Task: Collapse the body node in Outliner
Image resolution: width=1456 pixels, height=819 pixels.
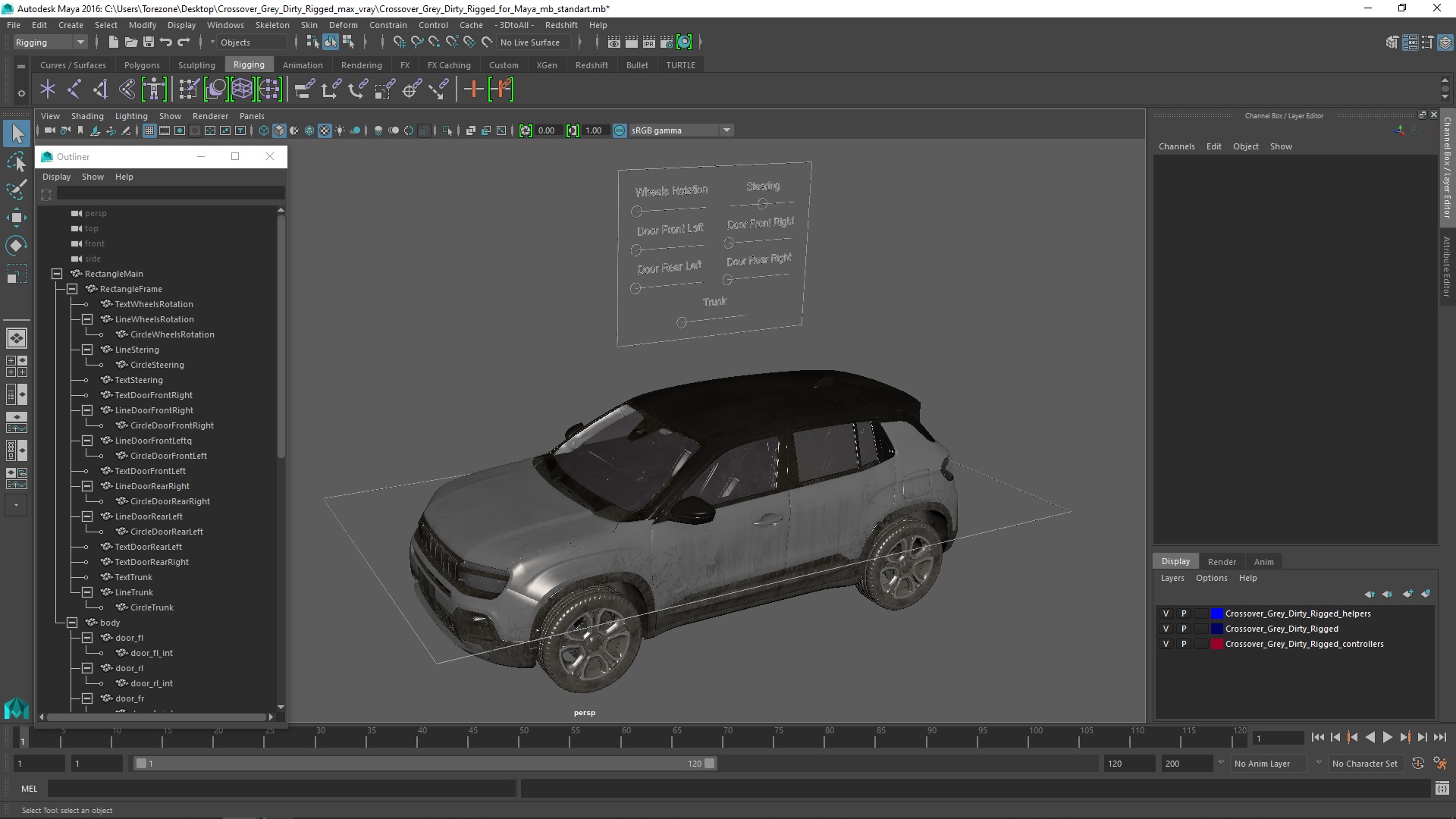Action: pos(72,623)
